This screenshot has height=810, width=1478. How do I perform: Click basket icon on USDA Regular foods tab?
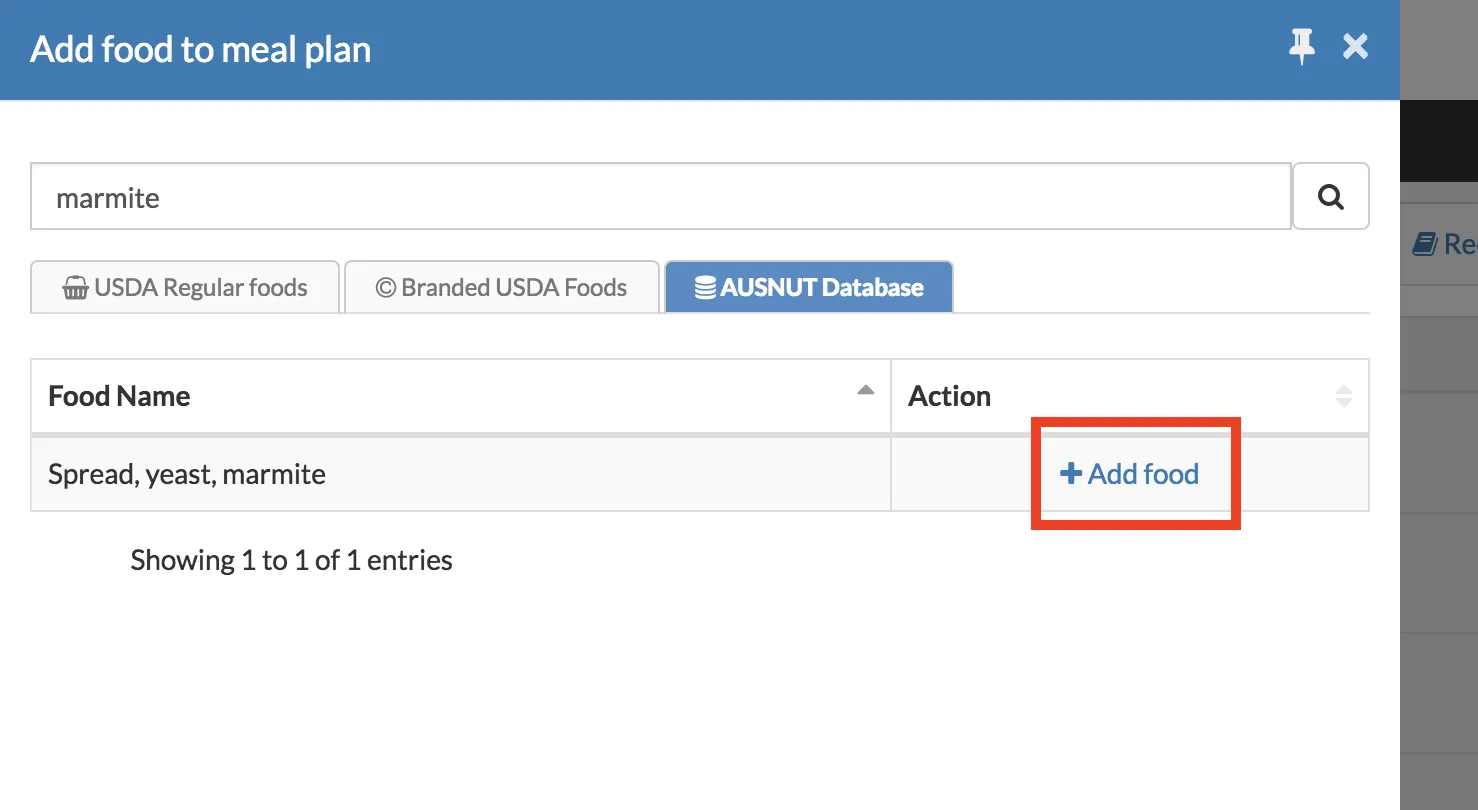coord(76,289)
